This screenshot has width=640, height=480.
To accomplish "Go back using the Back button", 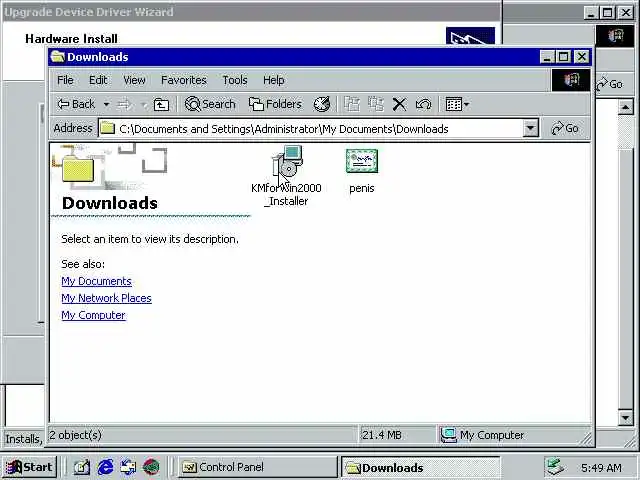I will tap(76, 104).
